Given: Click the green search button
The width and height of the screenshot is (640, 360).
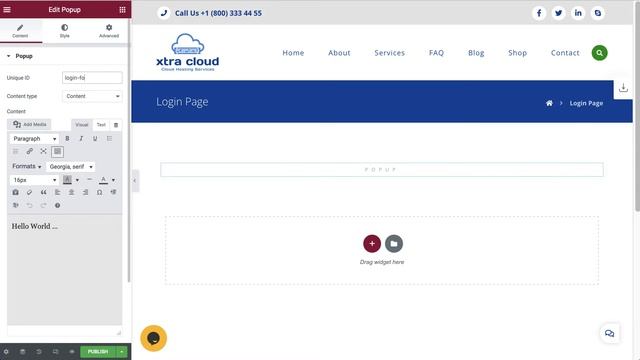Looking at the screenshot, I should point(600,53).
